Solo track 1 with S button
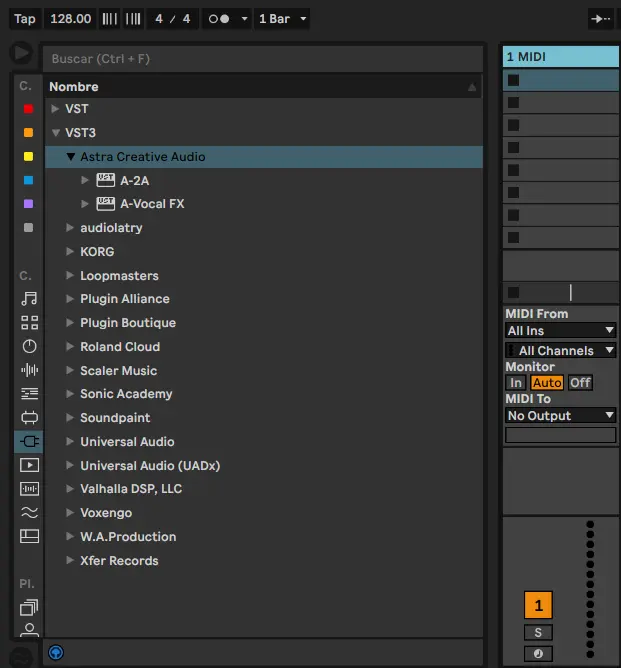 pos(538,633)
